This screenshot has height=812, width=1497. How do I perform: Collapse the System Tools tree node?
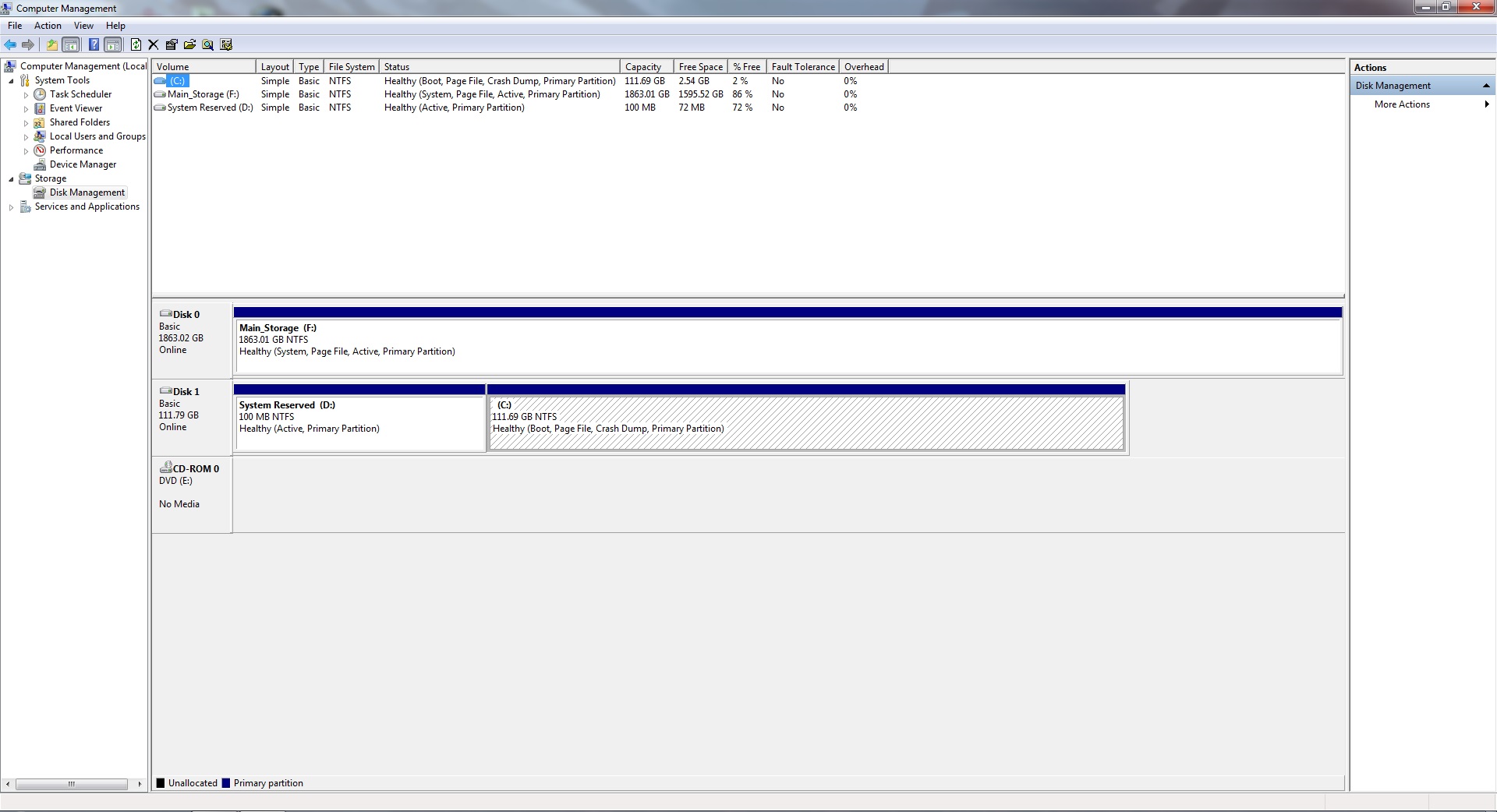[11, 81]
